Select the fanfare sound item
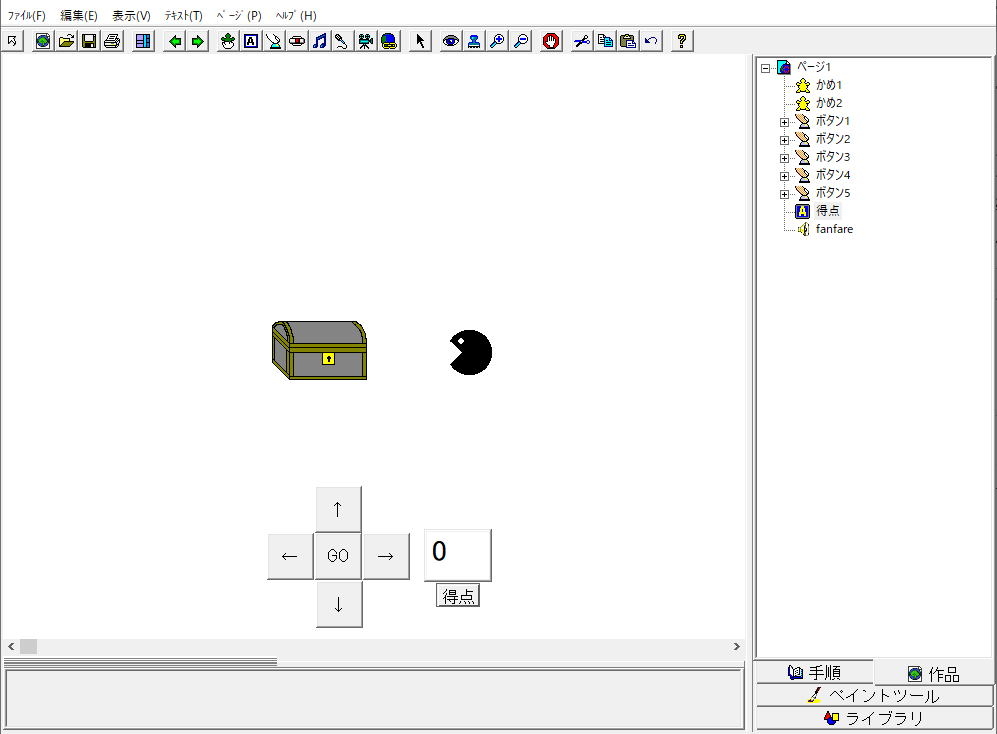This screenshot has width=997, height=734. click(834, 229)
